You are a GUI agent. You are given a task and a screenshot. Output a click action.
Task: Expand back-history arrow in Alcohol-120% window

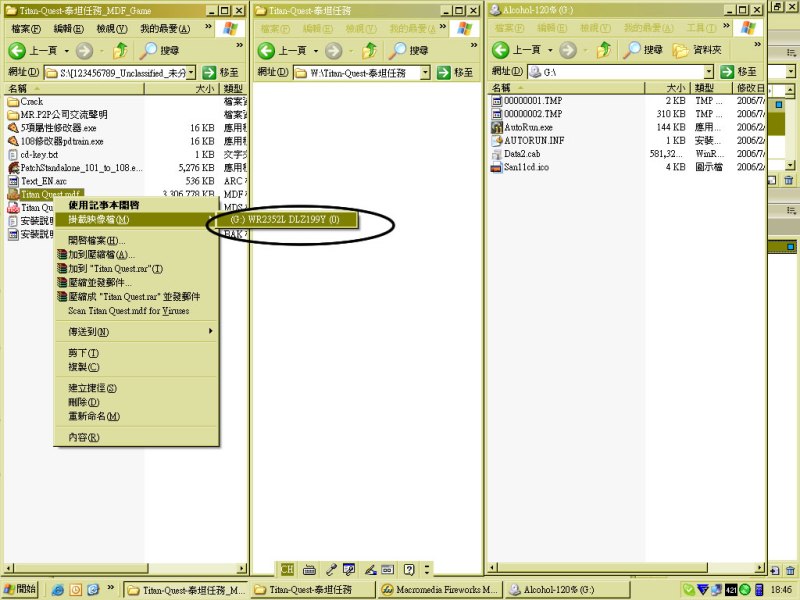549,50
